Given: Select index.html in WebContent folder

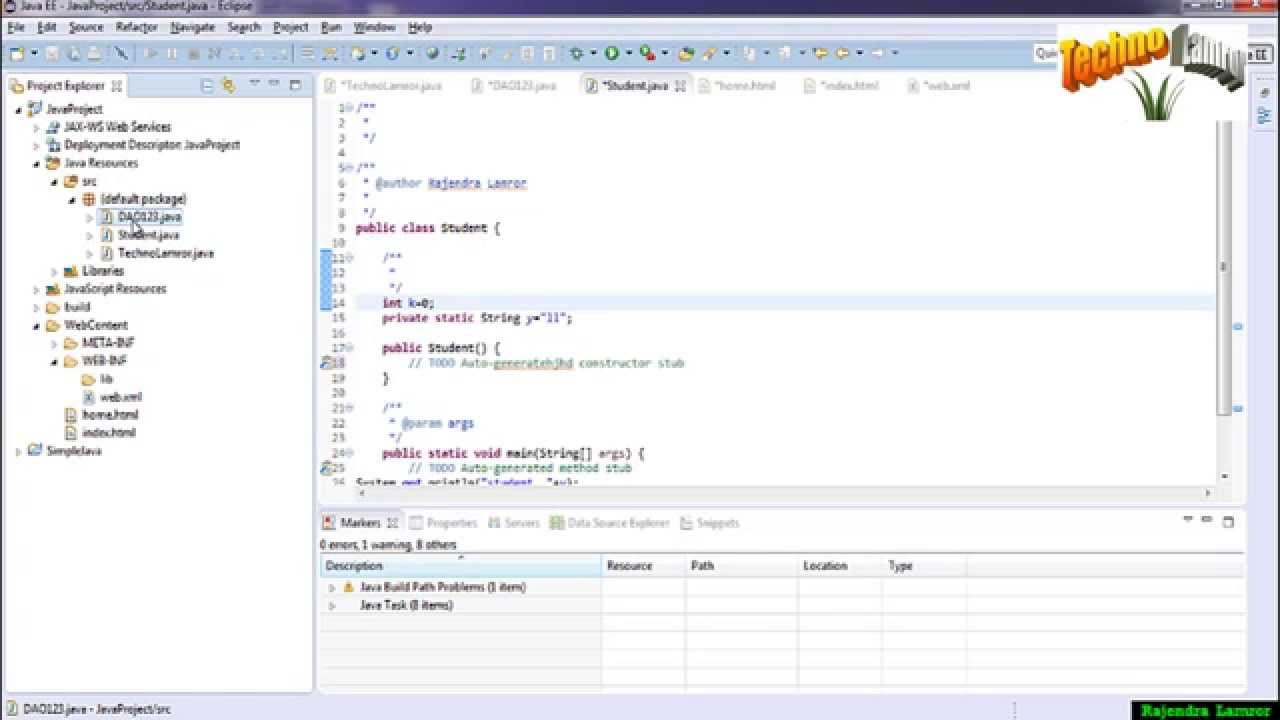Looking at the screenshot, I should (108, 433).
